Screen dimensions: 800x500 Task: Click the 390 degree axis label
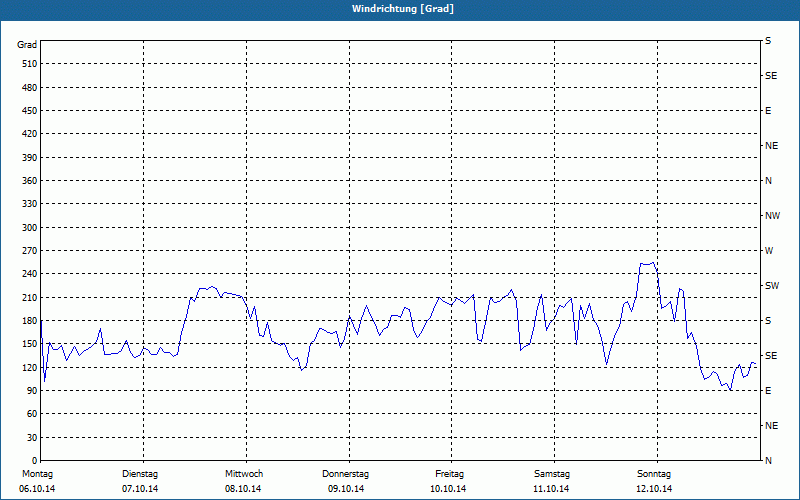pos(30,158)
